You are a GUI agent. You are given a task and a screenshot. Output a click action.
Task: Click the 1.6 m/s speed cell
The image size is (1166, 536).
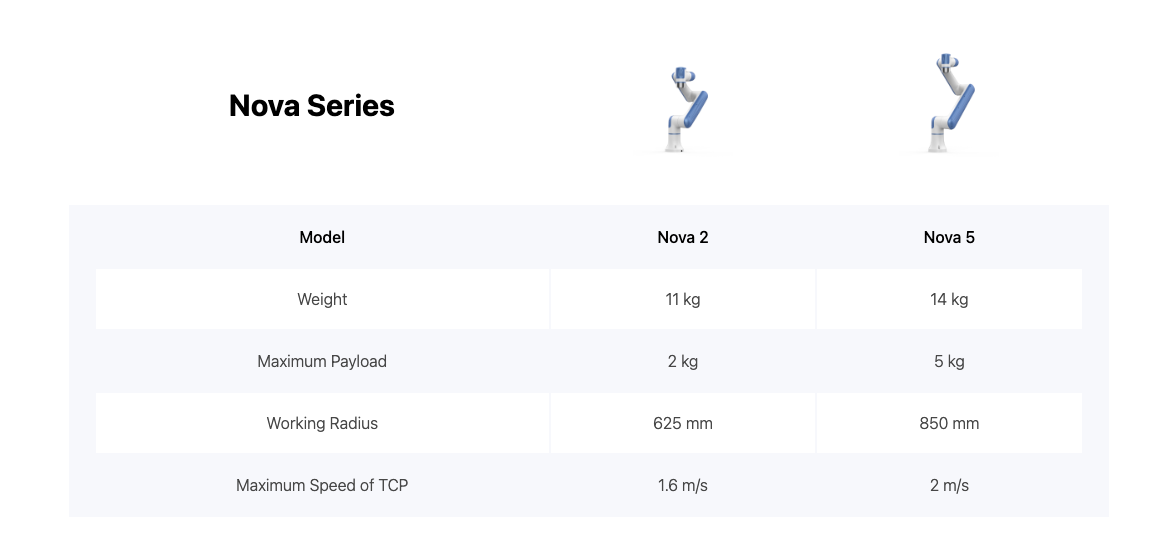pos(683,485)
